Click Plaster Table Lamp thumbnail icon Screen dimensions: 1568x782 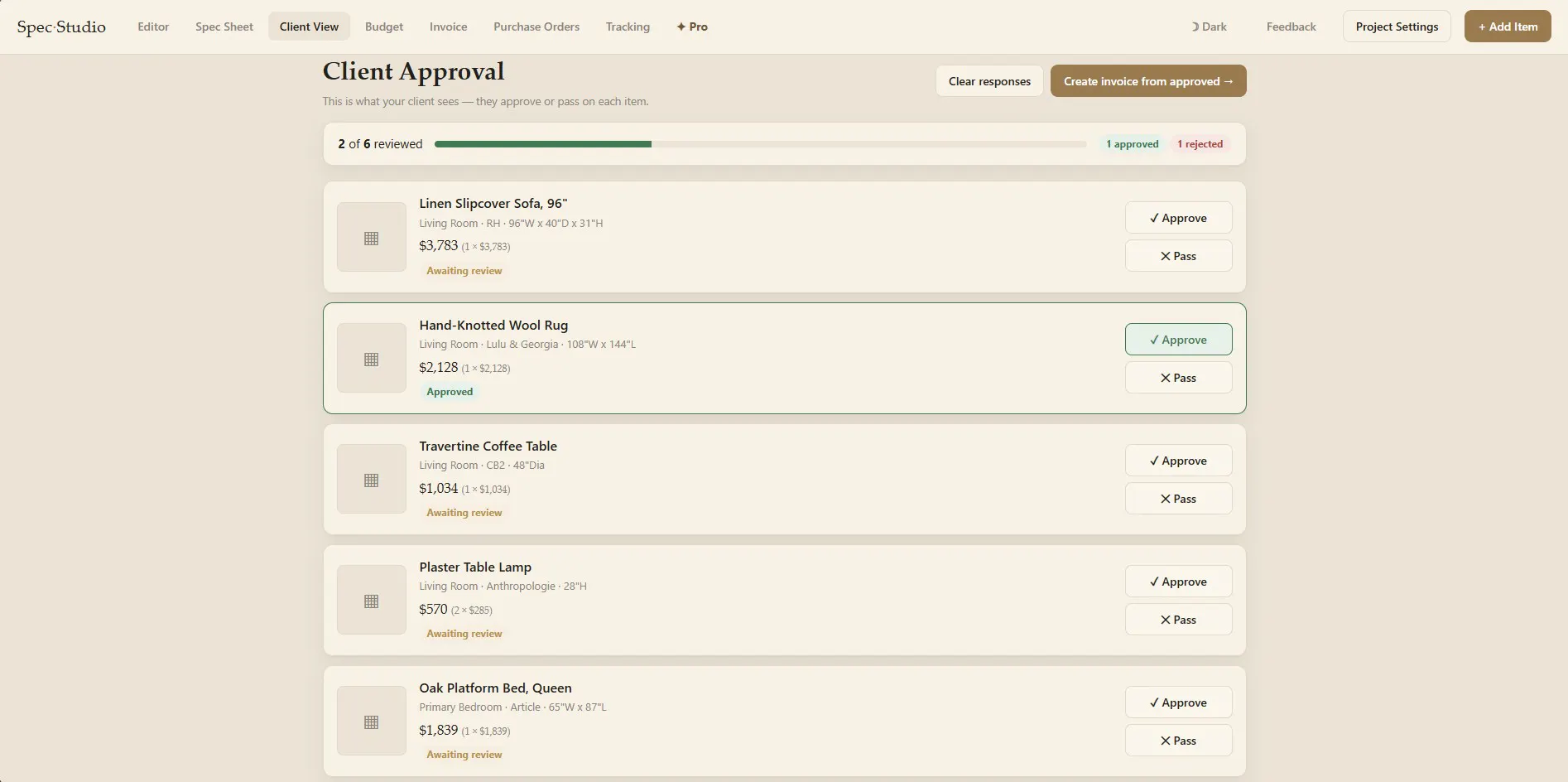[x=372, y=600]
